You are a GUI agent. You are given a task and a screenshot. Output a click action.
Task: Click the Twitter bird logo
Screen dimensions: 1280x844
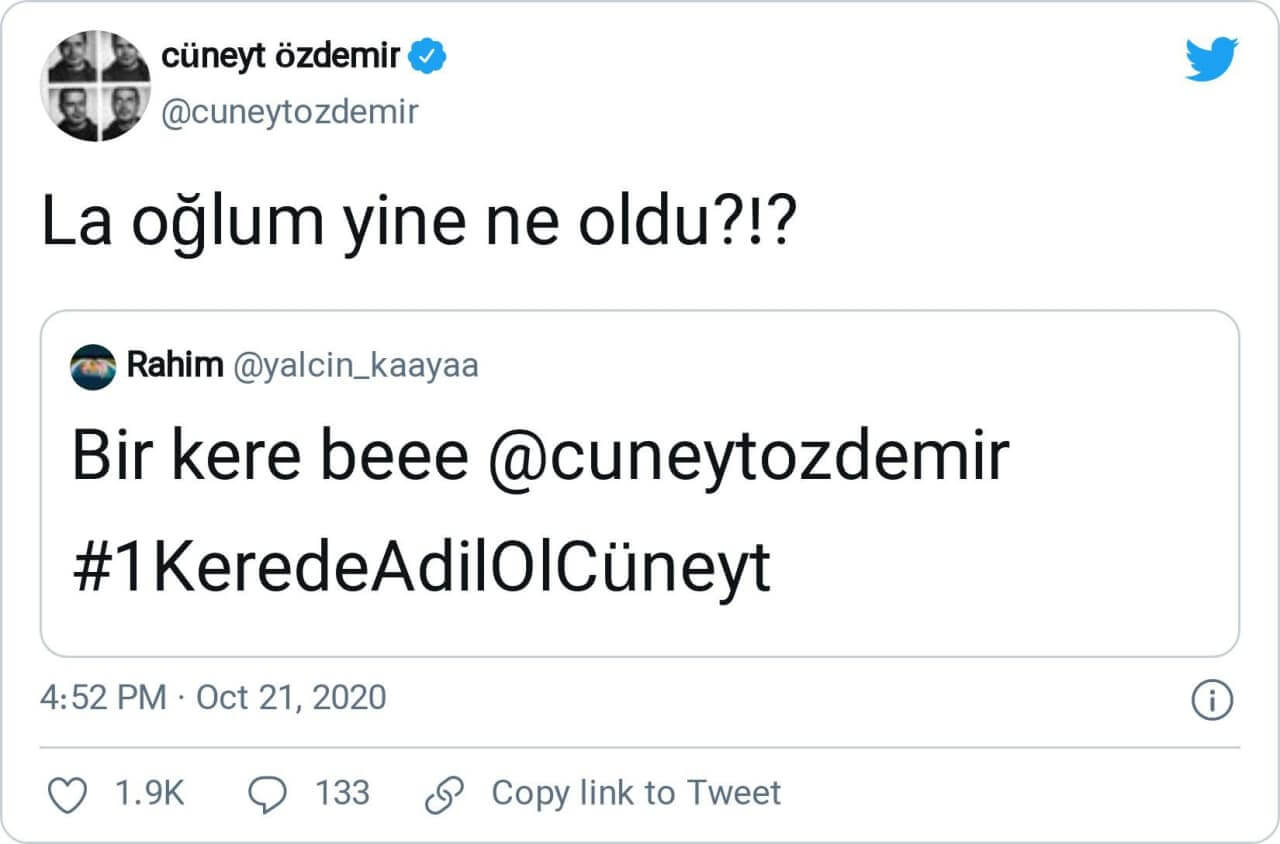coord(1211,59)
